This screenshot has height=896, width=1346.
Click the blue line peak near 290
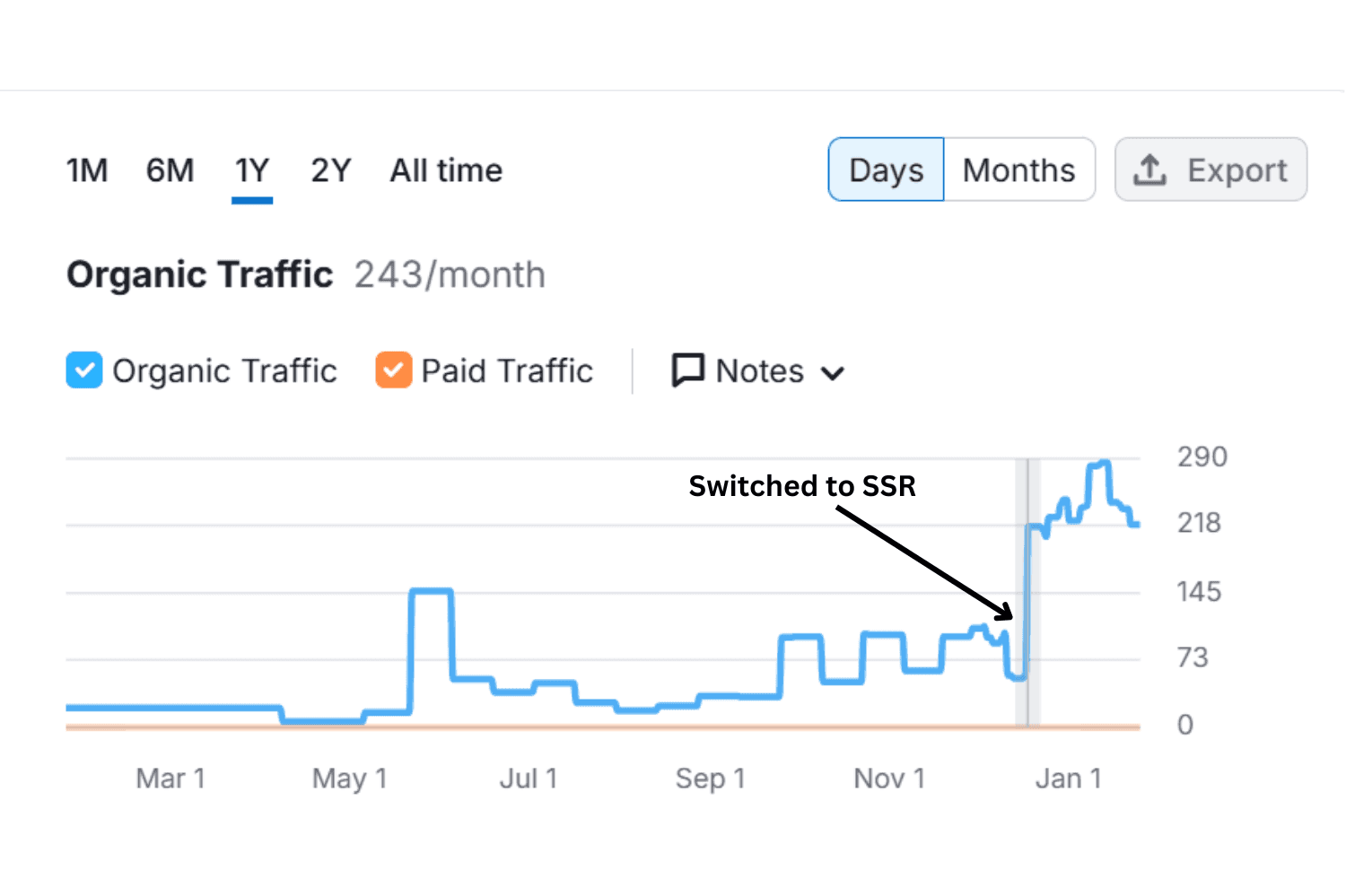(x=1099, y=465)
